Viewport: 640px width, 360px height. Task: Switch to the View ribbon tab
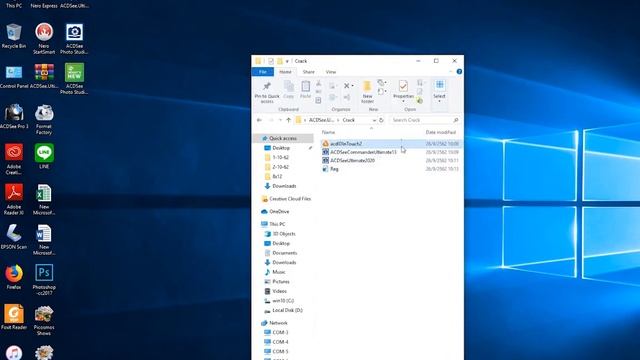click(331, 72)
